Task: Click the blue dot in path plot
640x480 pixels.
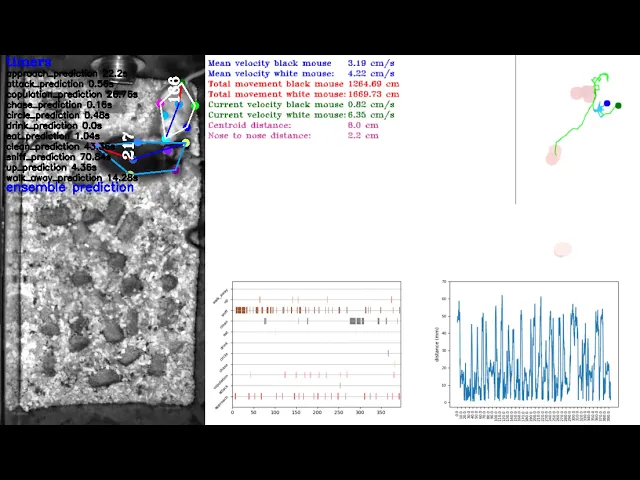Action: click(x=607, y=103)
